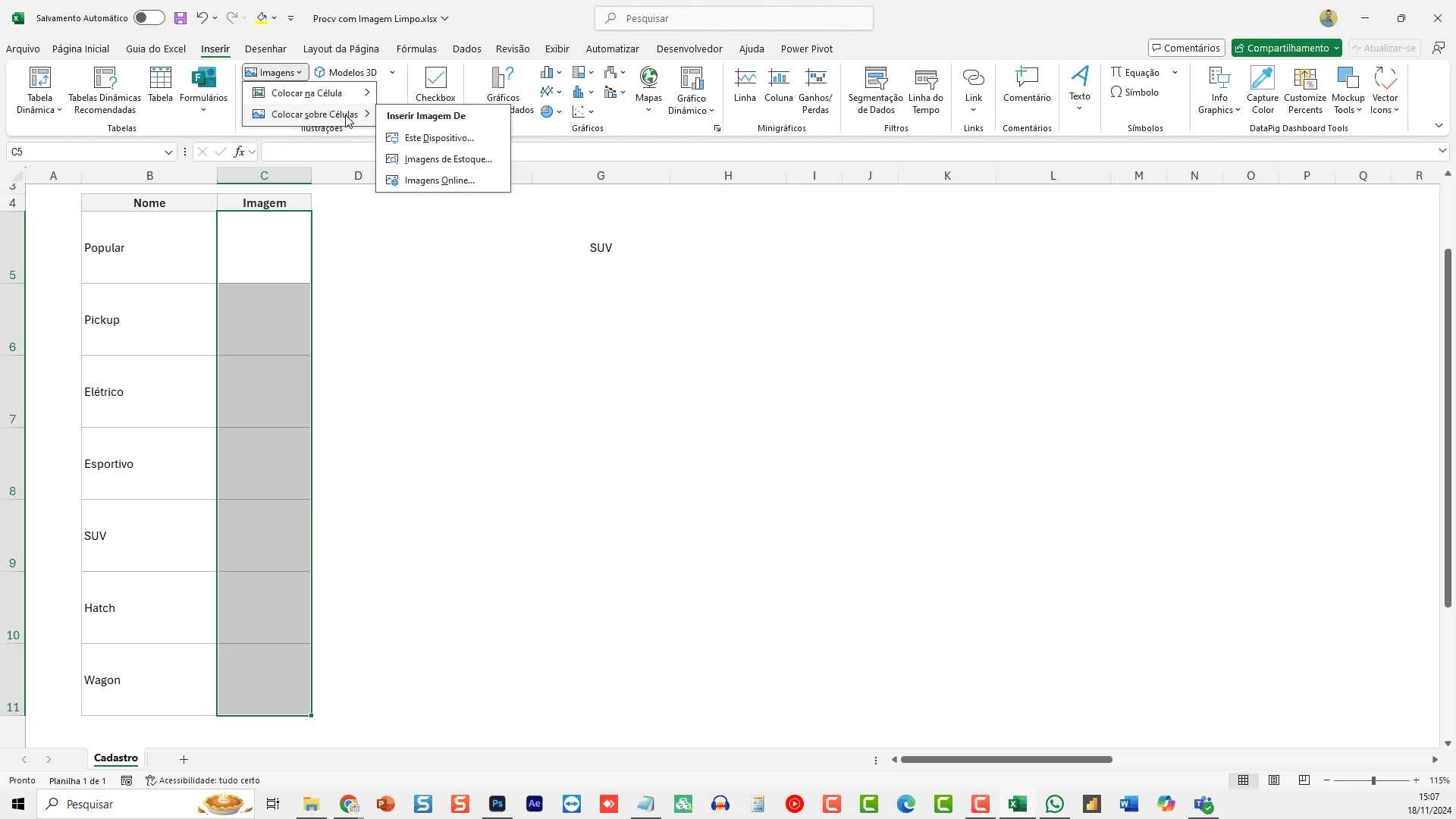Image resolution: width=1456 pixels, height=819 pixels.
Task: Select column G header
Action: click(x=601, y=176)
